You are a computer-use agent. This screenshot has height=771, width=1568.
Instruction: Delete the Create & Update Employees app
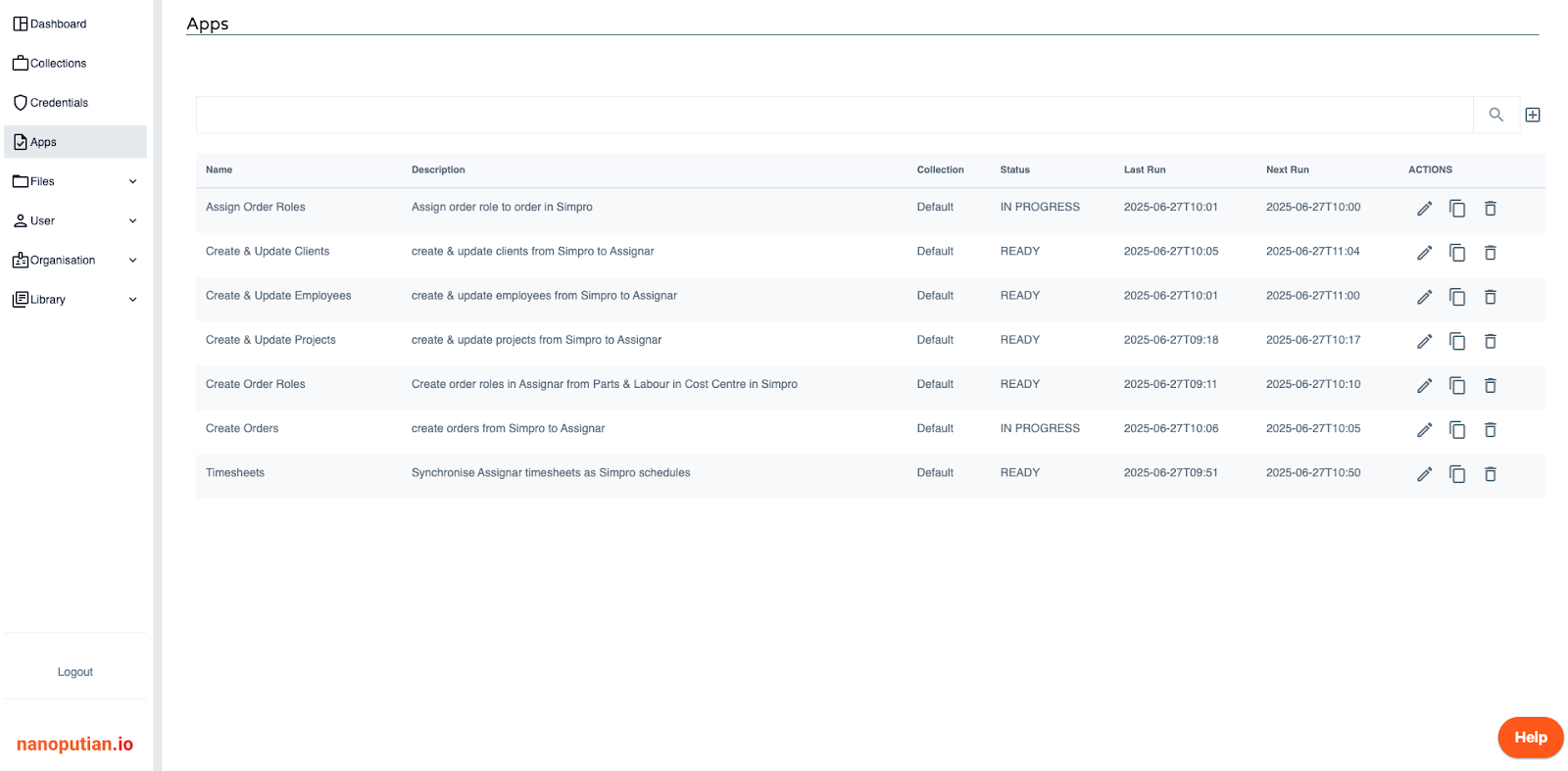pos(1490,297)
